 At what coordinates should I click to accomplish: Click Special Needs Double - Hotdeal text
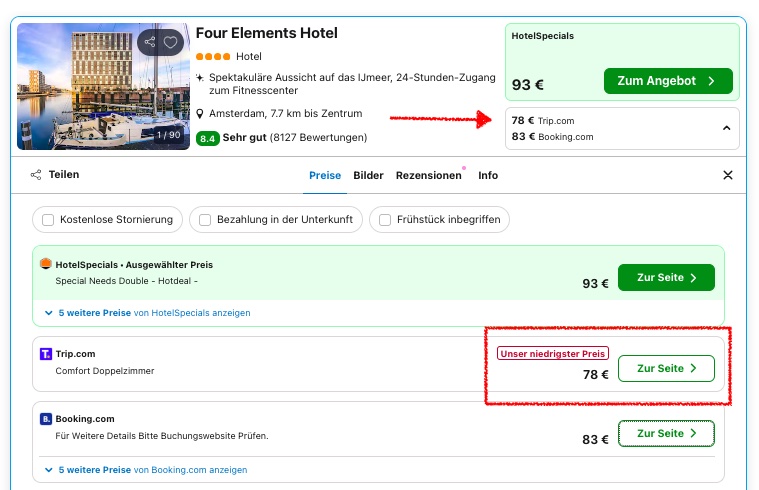point(126,281)
